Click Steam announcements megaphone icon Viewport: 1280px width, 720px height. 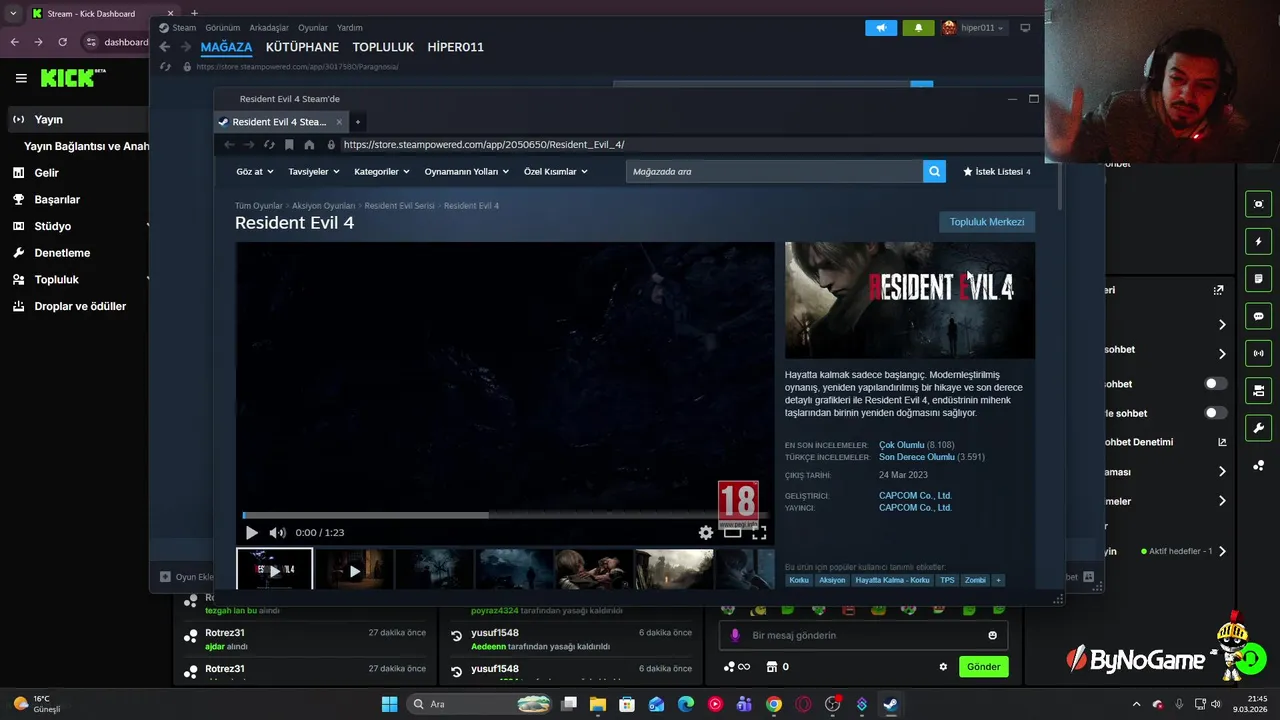tap(881, 28)
